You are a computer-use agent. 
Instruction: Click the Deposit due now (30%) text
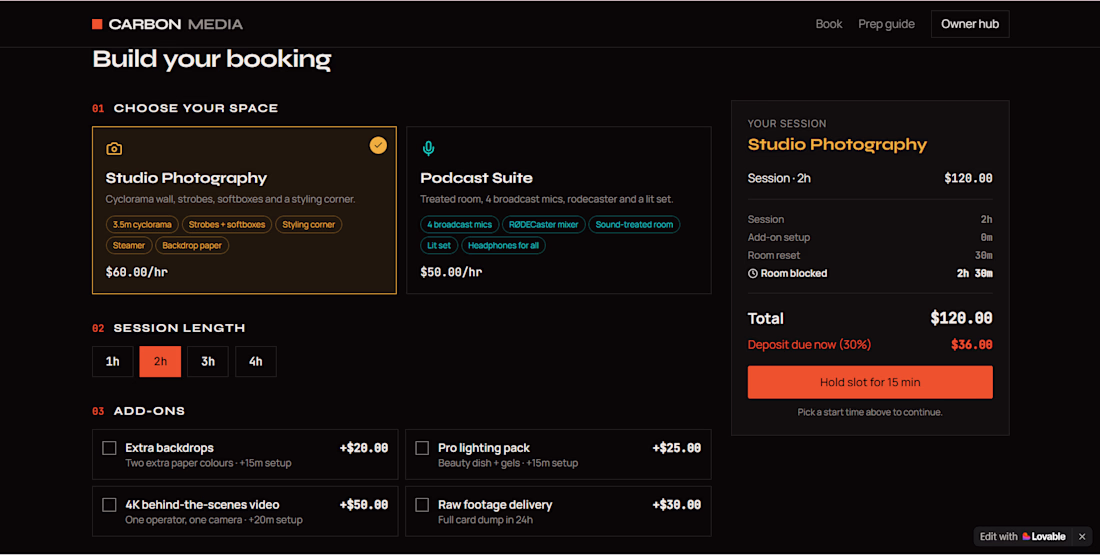tap(809, 345)
